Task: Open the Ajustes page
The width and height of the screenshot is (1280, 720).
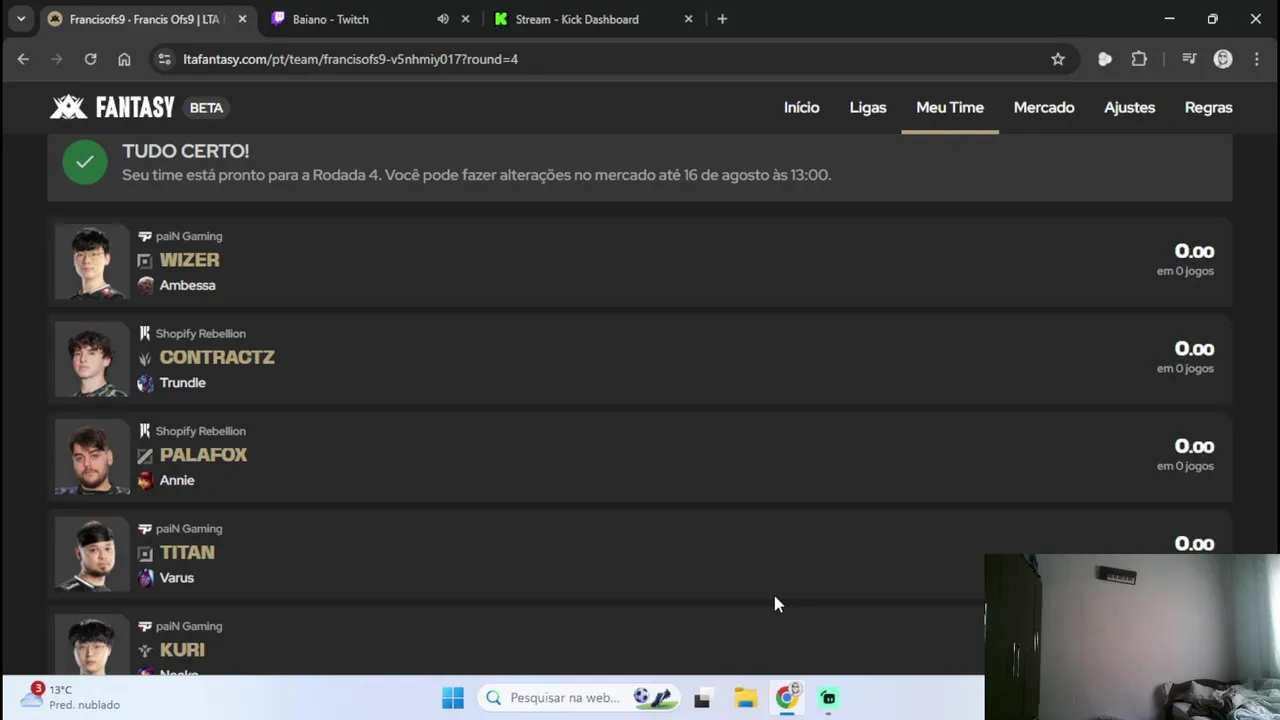Action: 1129,107
